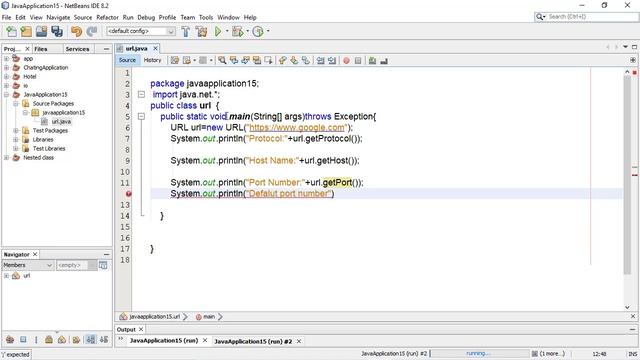Click the Navigator javadoc window icon
Viewport: 640px width, 360px height.
pos(103,265)
